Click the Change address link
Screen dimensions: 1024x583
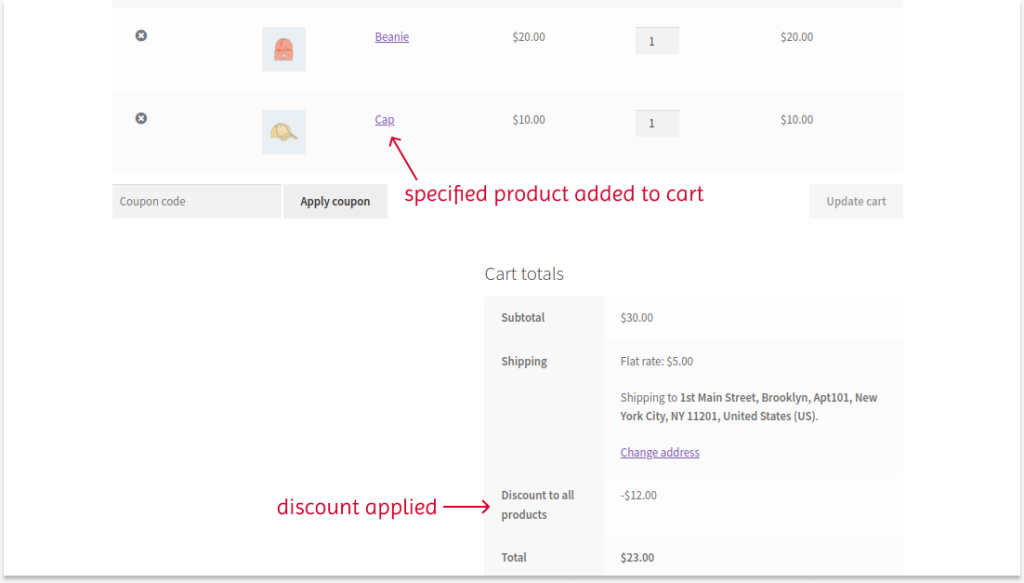659,452
